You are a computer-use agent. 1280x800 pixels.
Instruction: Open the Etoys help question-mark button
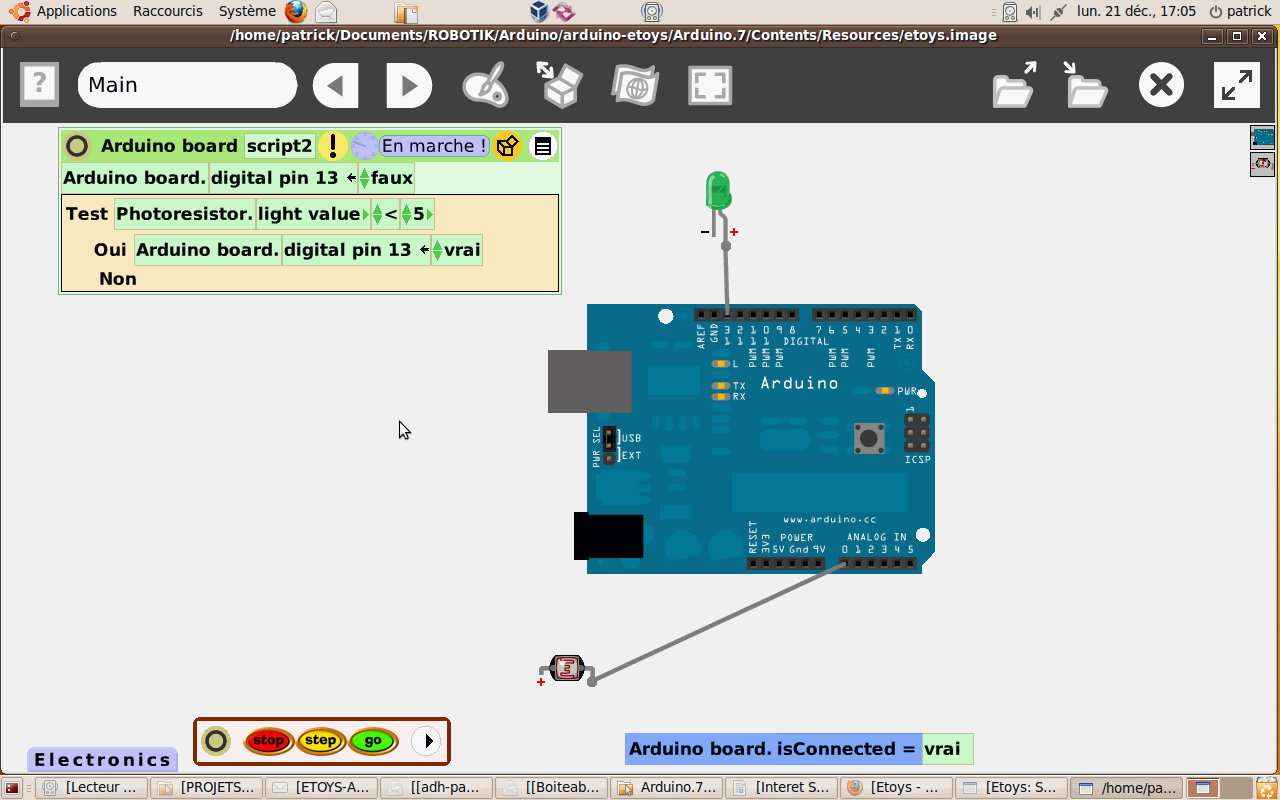(40, 84)
